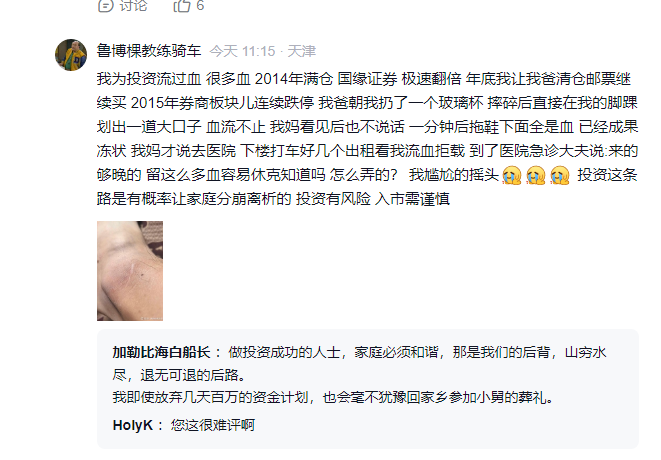
Task: Open the 讨论 label at top
Action: (x=133, y=5)
